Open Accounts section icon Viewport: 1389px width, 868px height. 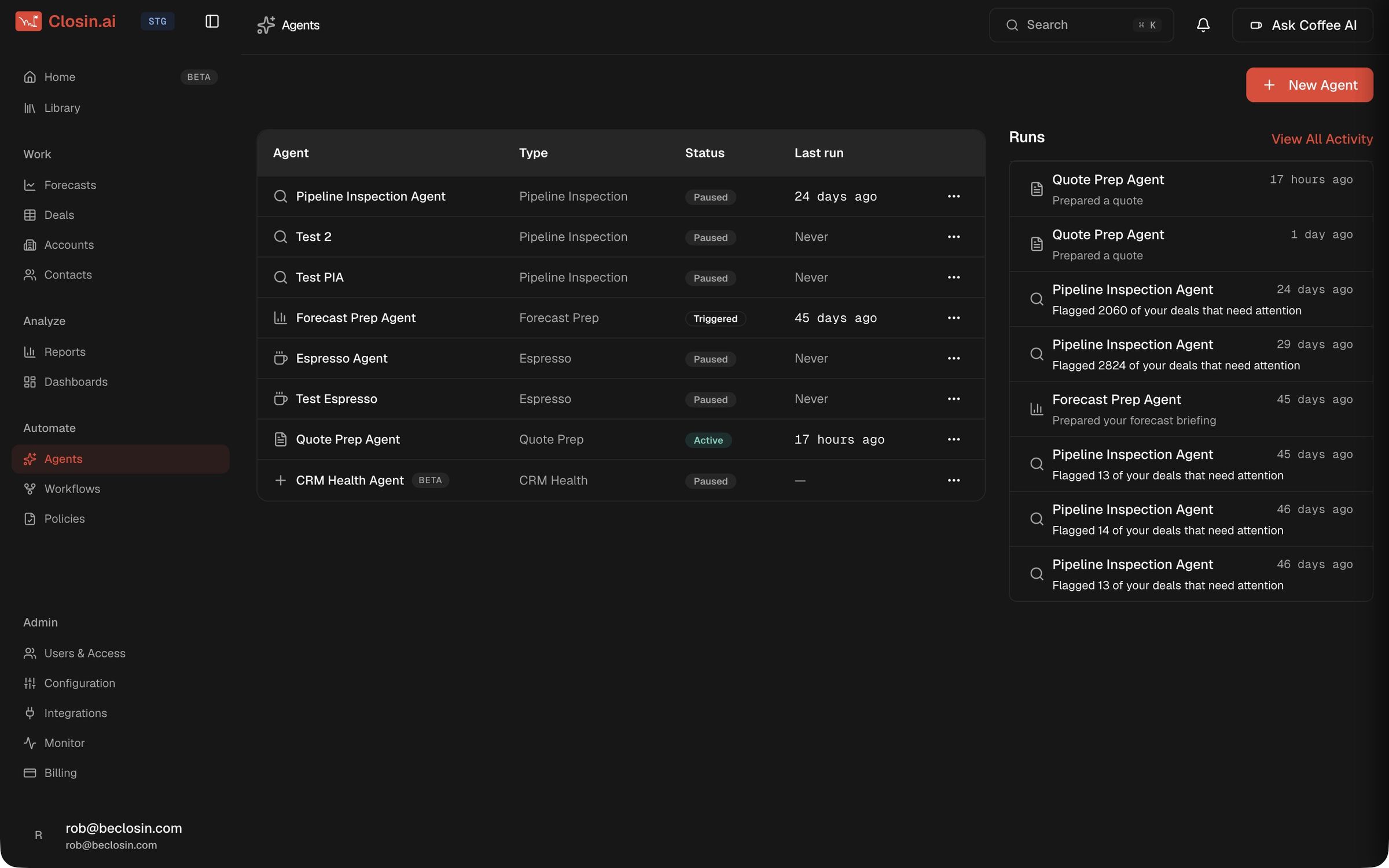point(30,245)
